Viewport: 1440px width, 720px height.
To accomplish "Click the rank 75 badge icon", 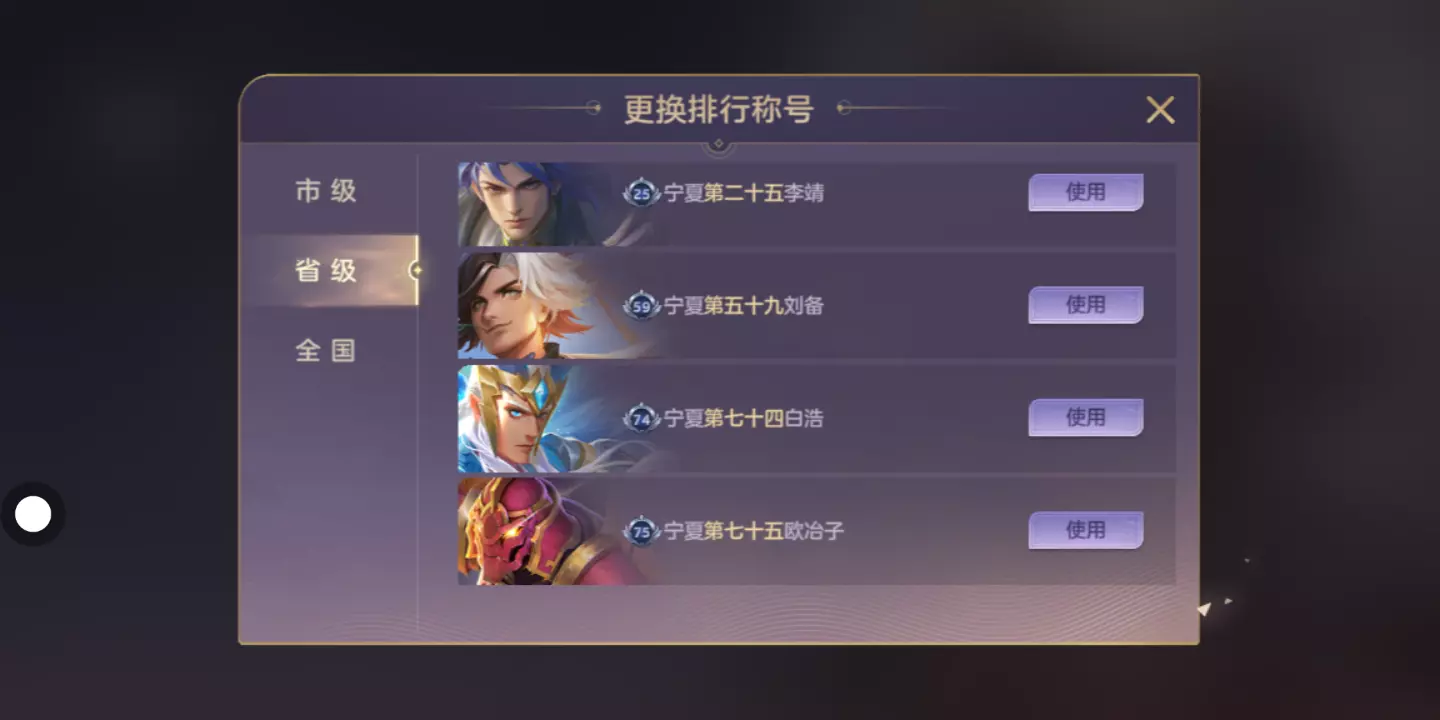I will (641, 531).
